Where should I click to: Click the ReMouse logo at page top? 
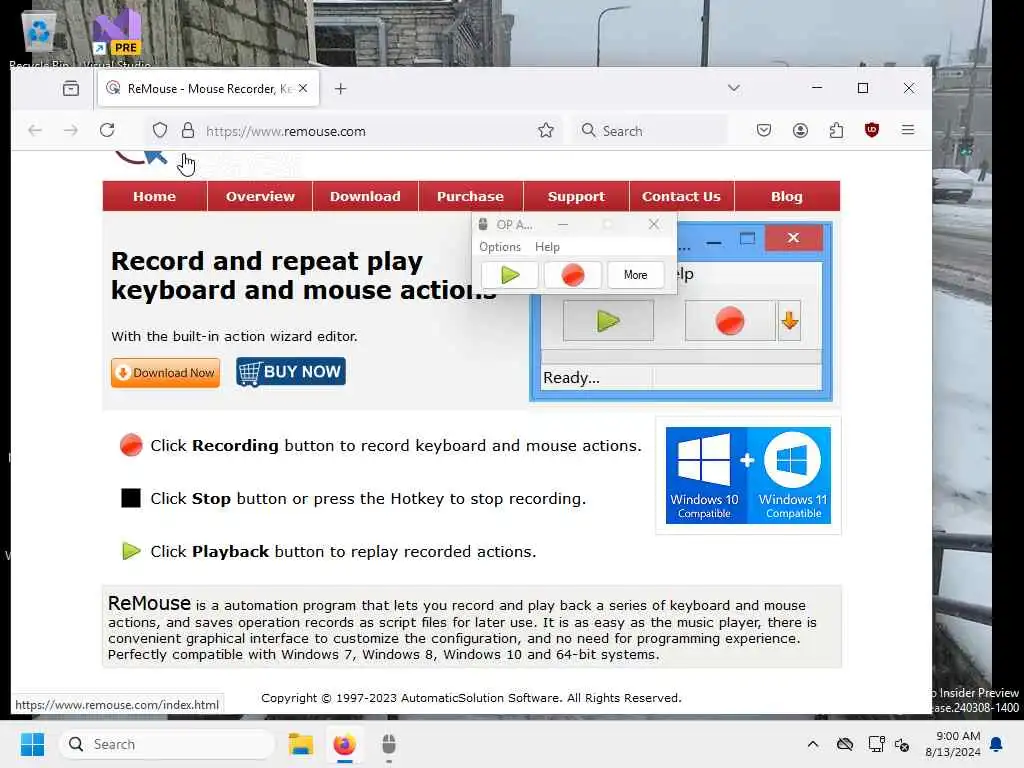[140, 157]
